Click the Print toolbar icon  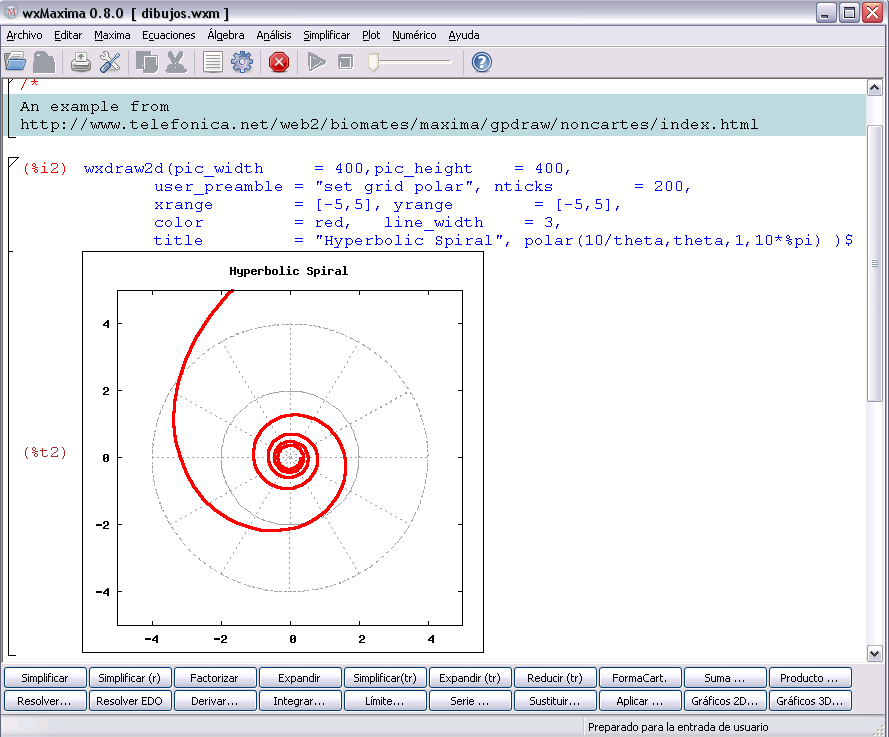pyautogui.click(x=81, y=62)
